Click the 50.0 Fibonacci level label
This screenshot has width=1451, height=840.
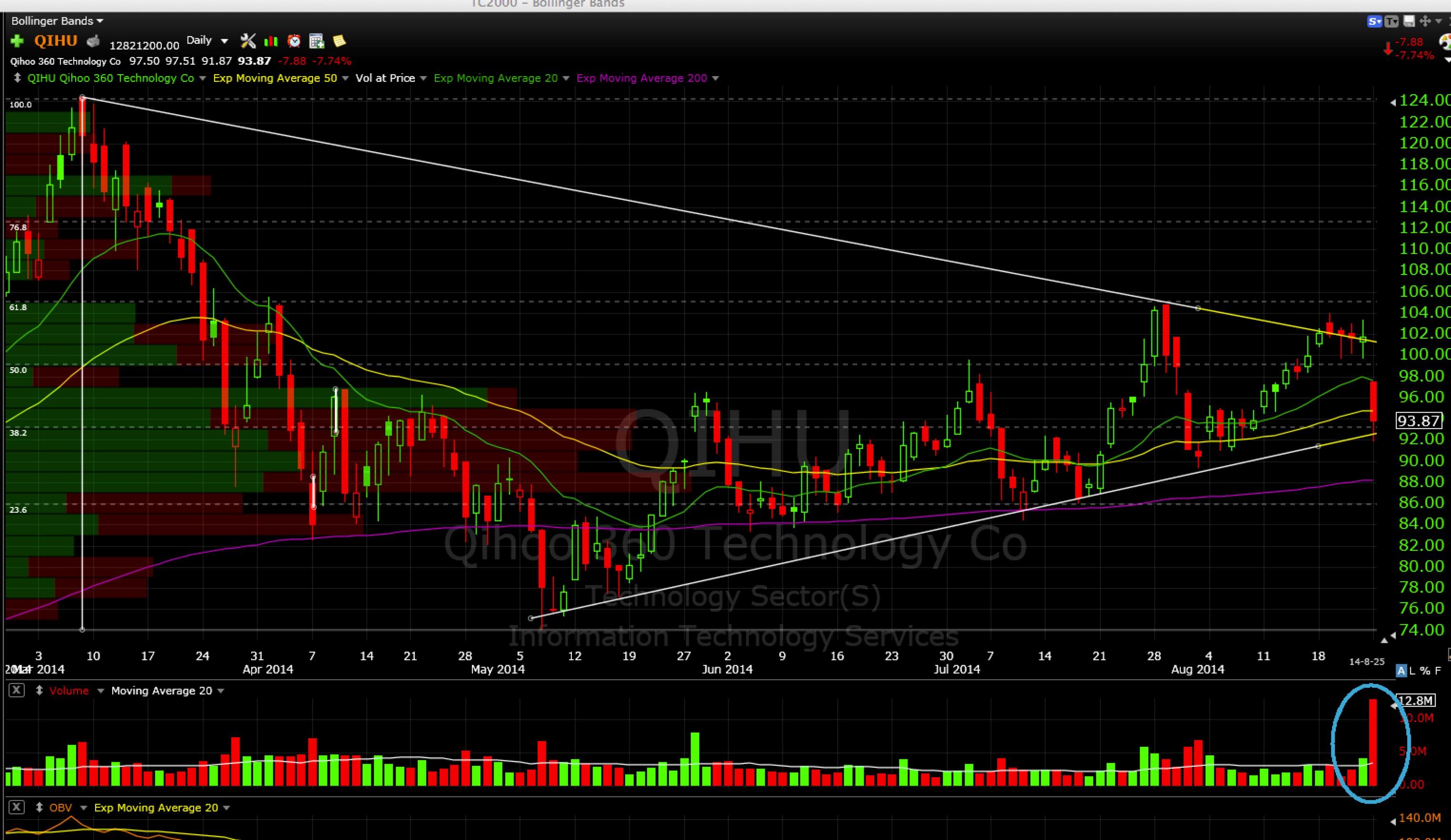[18, 370]
